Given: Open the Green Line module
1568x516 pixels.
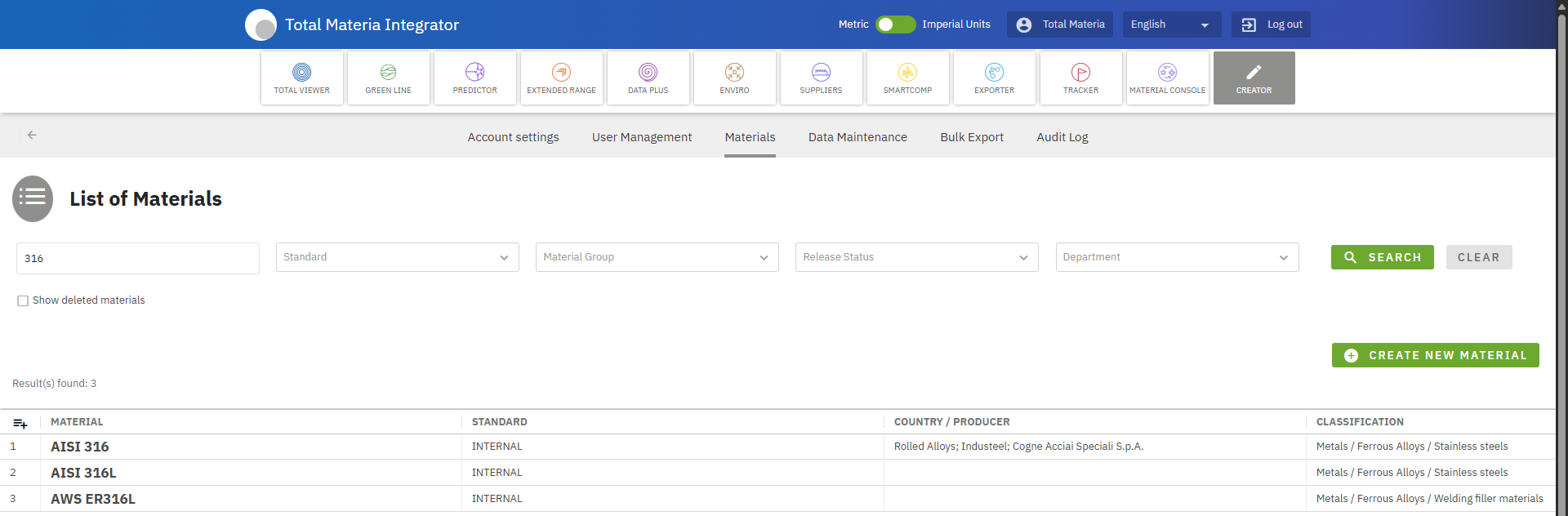Looking at the screenshot, I should 388,78.
